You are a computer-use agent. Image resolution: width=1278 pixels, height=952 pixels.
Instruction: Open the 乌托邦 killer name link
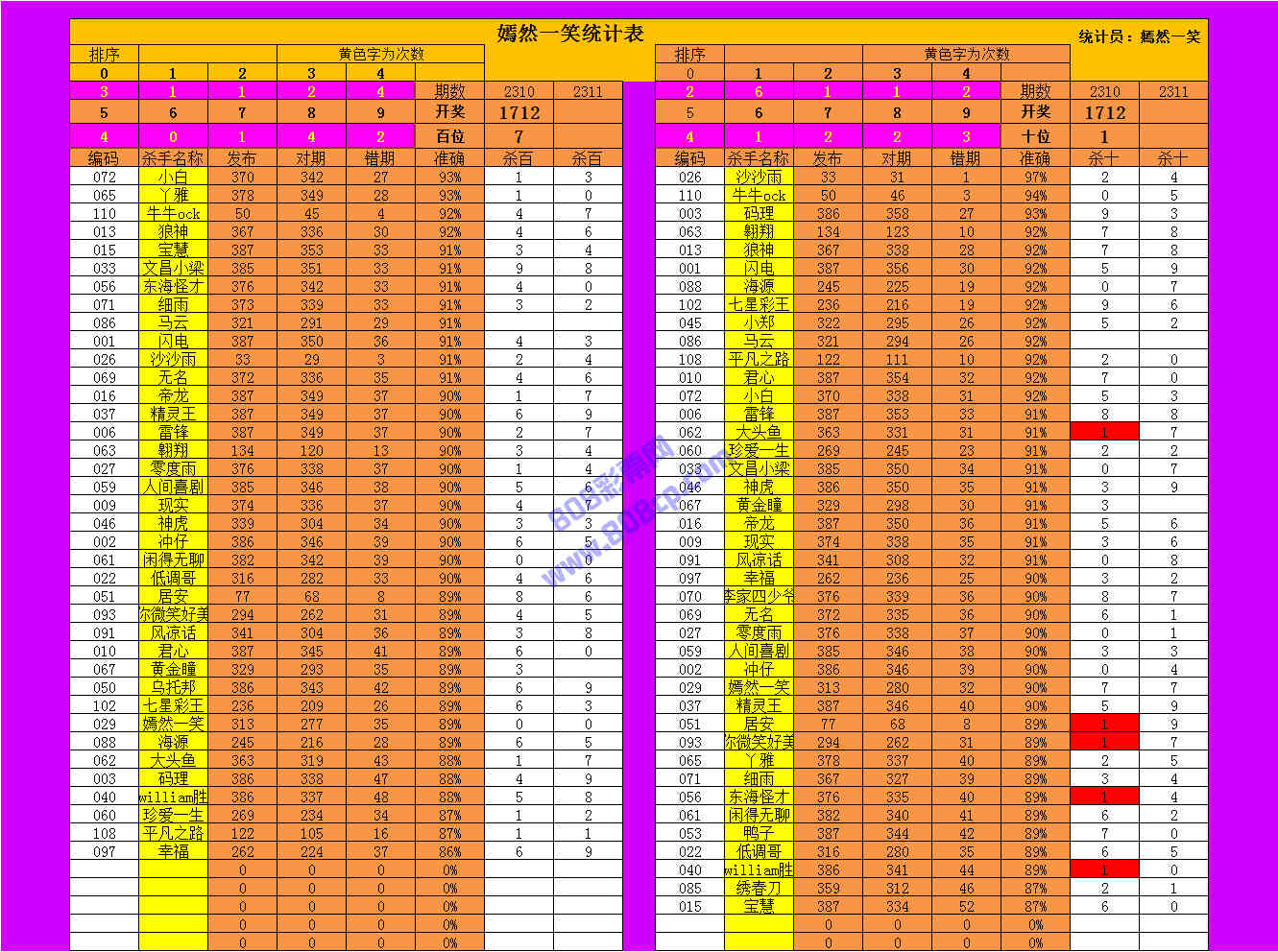pyautogui.click(x=173, y=687)
